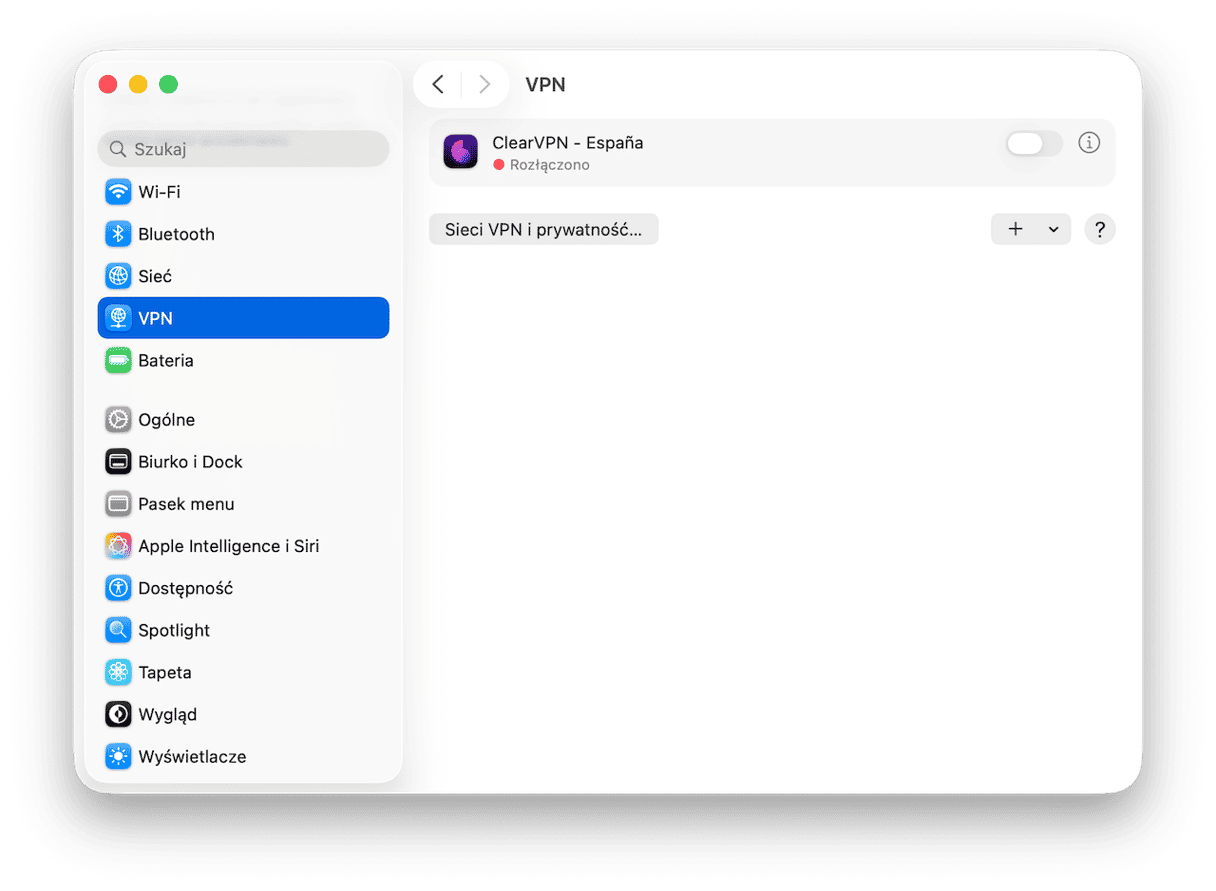Image resolution: width=1216 pixels, height=891 pixels.
Task: Navigate back with the left chevron
Action: (438, 85)
